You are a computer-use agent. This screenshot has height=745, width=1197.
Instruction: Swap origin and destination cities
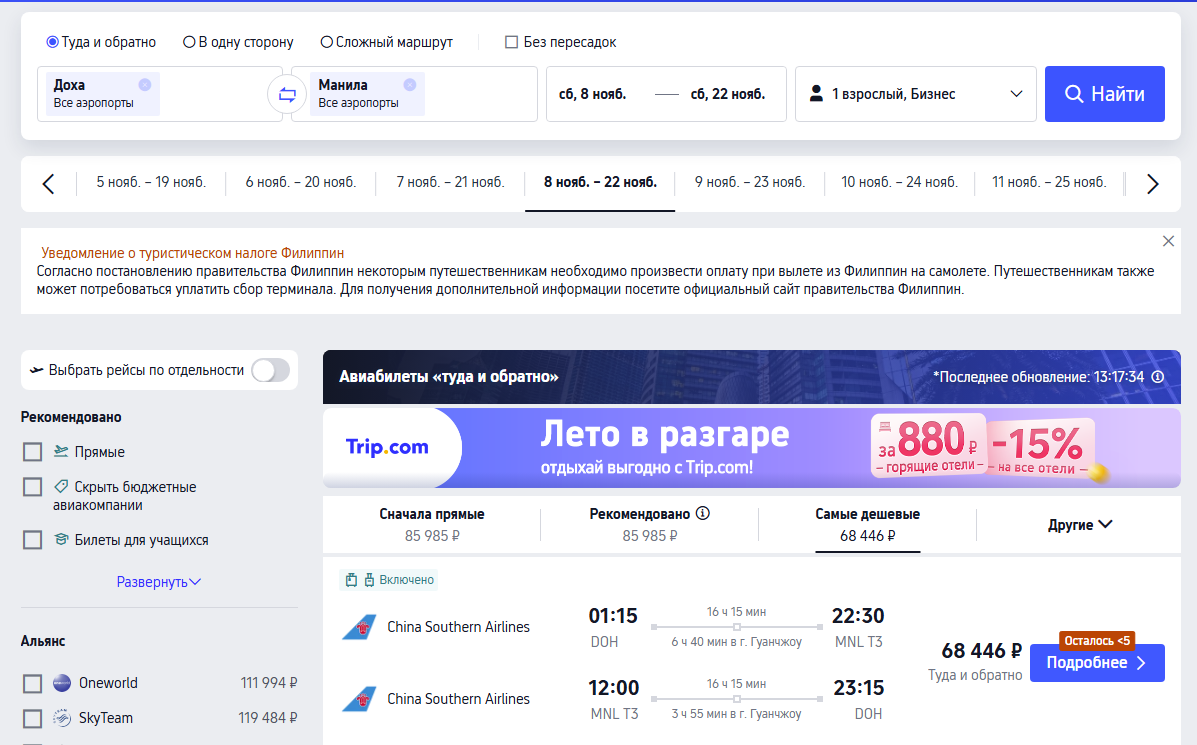(287, 95)
